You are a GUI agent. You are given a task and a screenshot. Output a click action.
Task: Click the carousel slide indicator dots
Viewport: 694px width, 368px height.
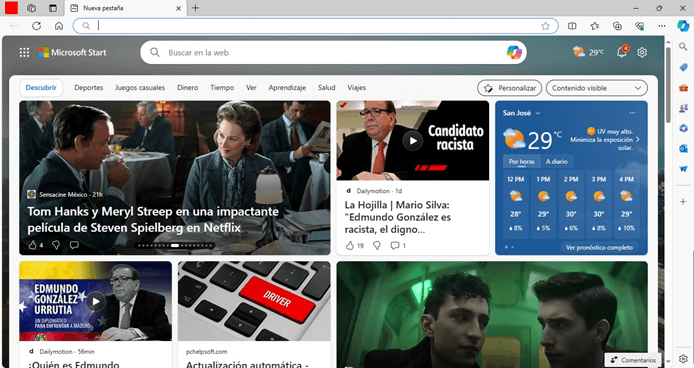coord(175,245)
